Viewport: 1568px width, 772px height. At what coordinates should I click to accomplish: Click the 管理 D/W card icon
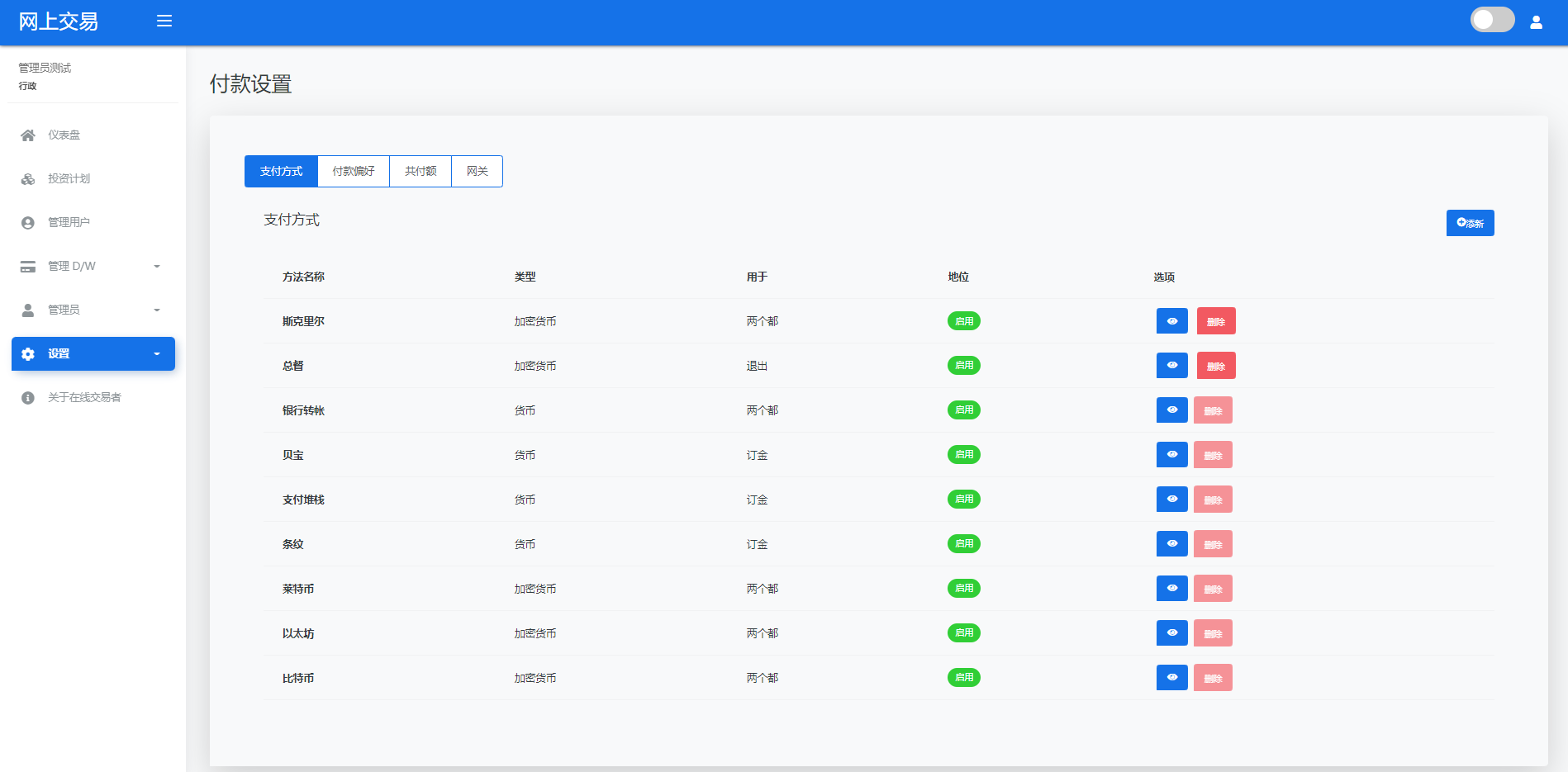tap(28, 267)
